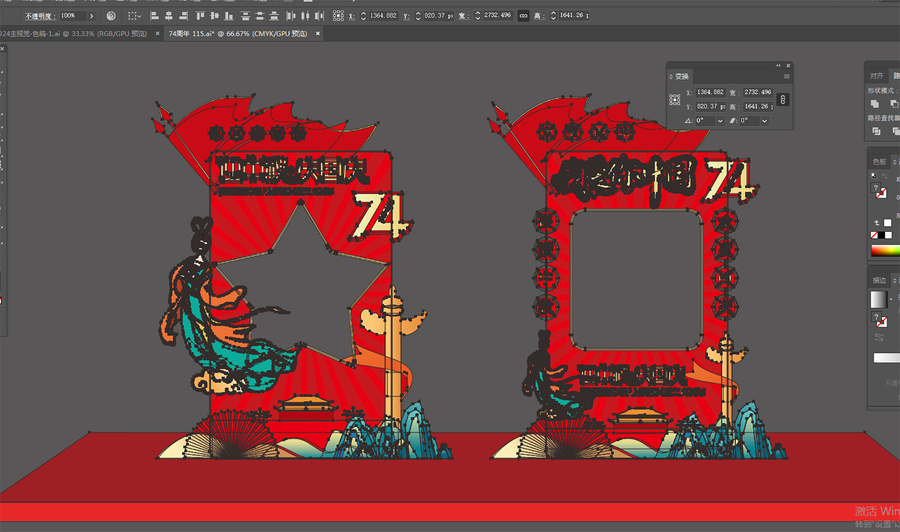Click vertical align center icon
This screenshot has height=532, width=900.
click(214, 16)
